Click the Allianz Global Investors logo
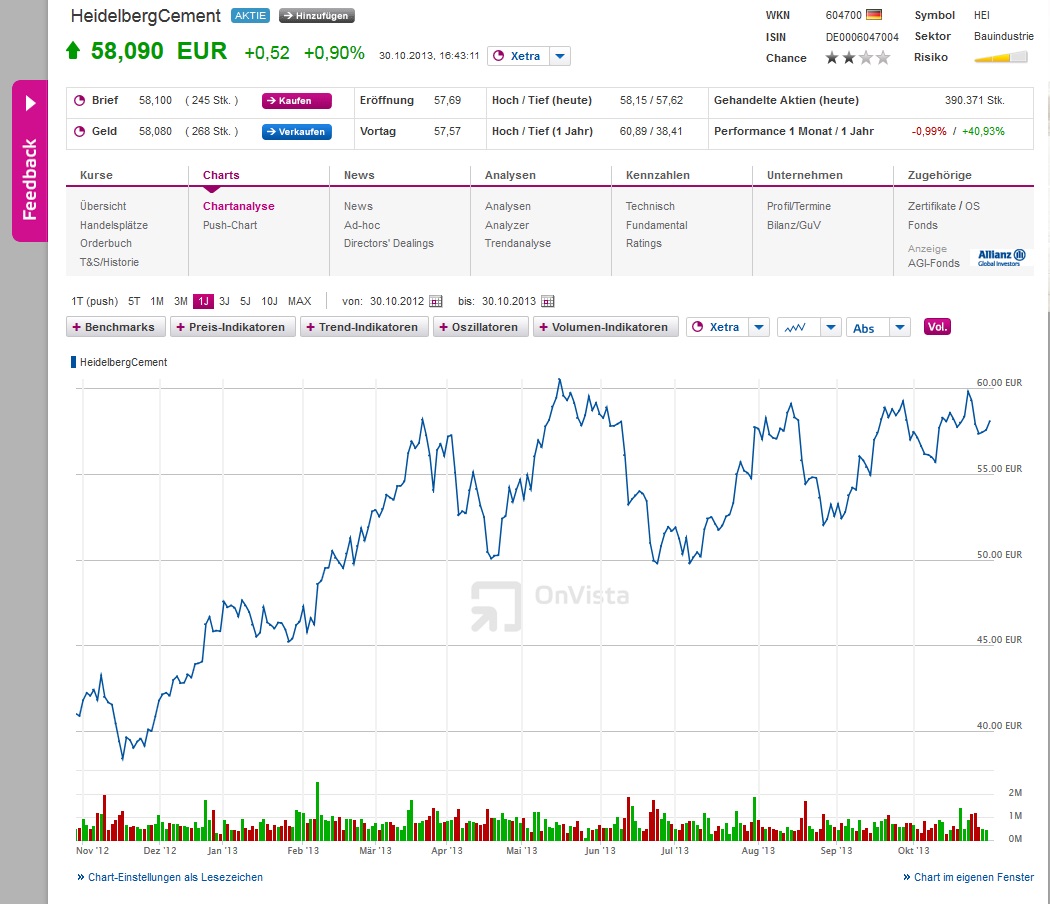 click(1001, 257)
